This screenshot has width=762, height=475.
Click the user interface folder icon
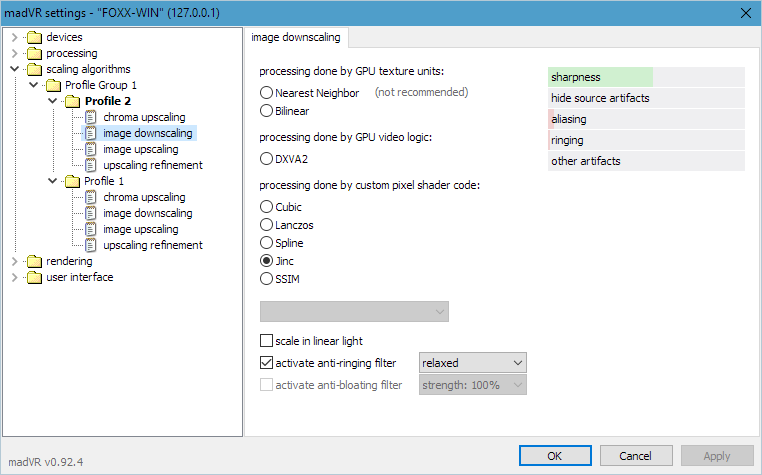click(x=35, y=278)
